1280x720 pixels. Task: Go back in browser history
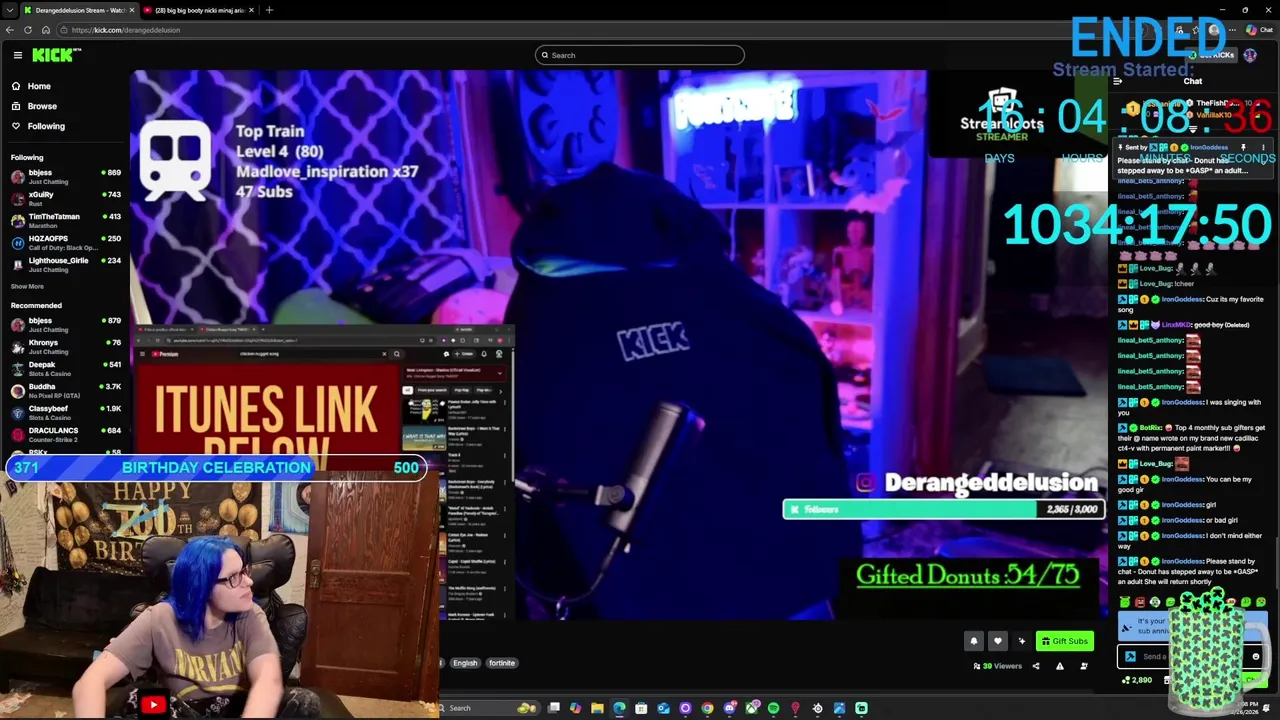point(10,30)
